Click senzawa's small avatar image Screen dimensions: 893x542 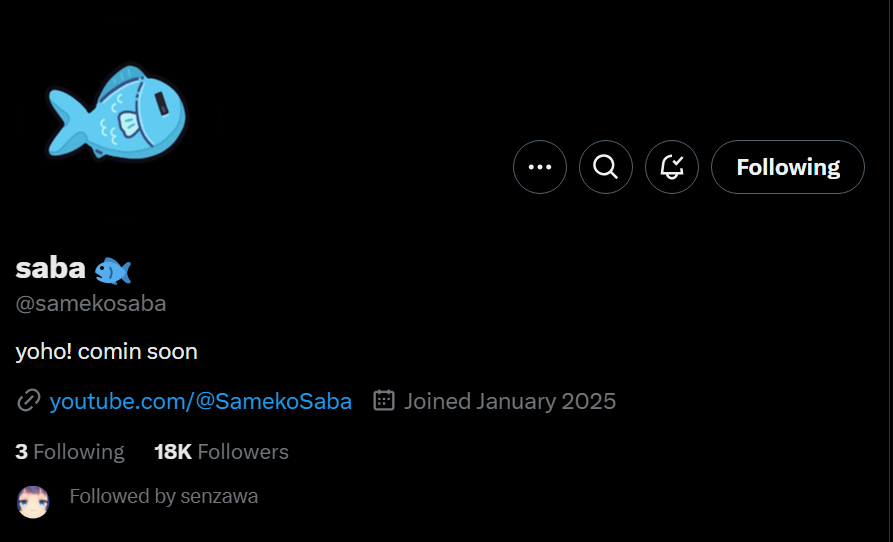(34, 500)
